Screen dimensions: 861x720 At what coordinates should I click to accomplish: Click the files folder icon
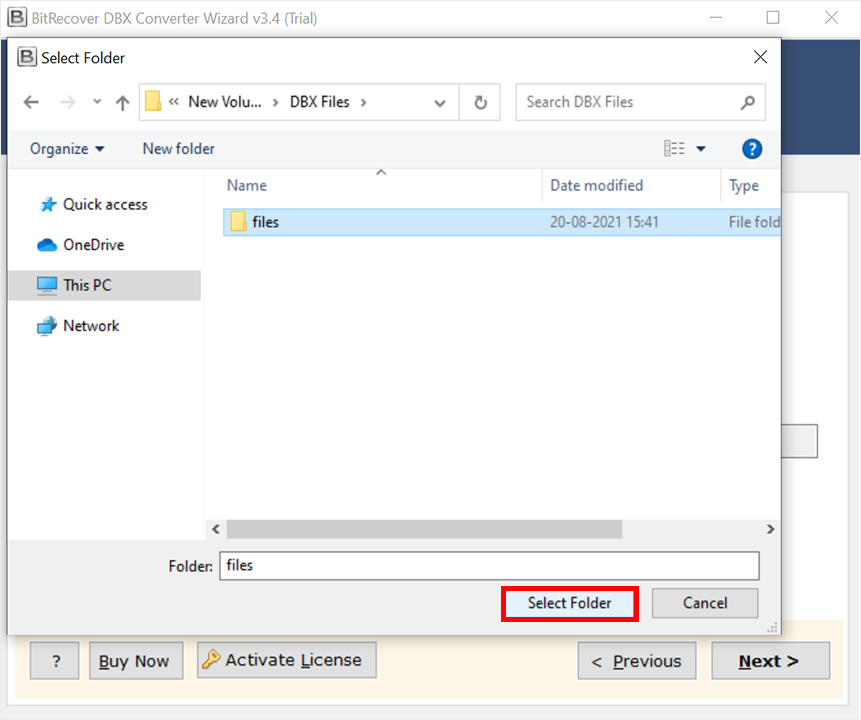[238, 222]
